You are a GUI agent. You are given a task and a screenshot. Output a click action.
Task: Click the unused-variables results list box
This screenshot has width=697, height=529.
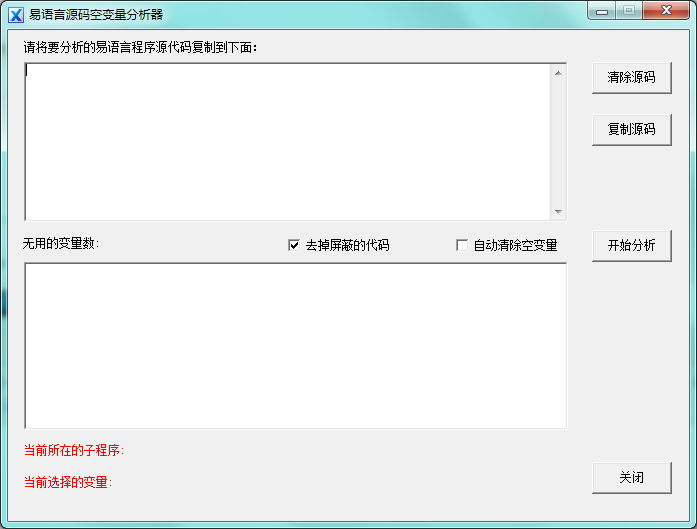[x=296, y=346]
